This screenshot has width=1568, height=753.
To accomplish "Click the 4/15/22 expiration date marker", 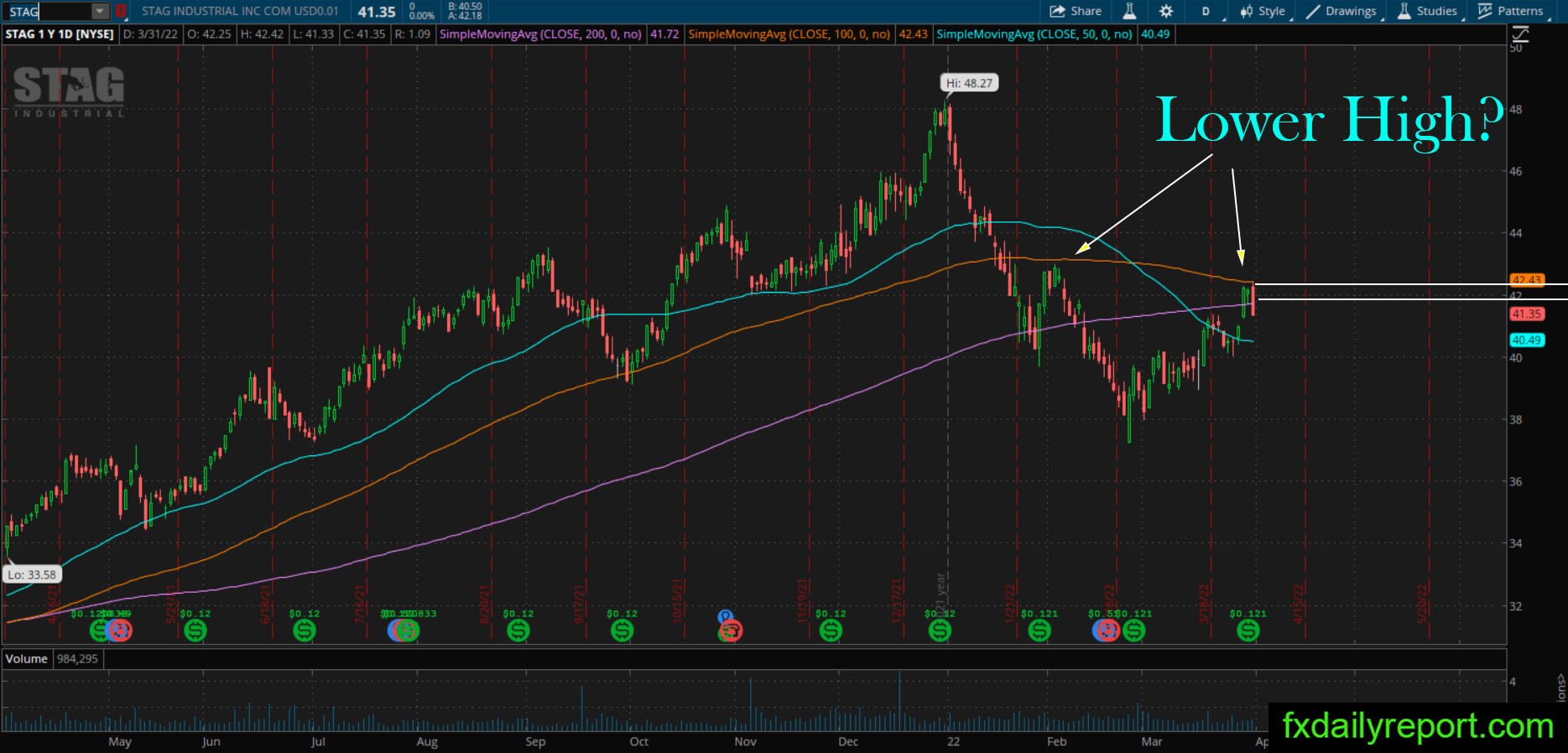I will coord(1299,604).
